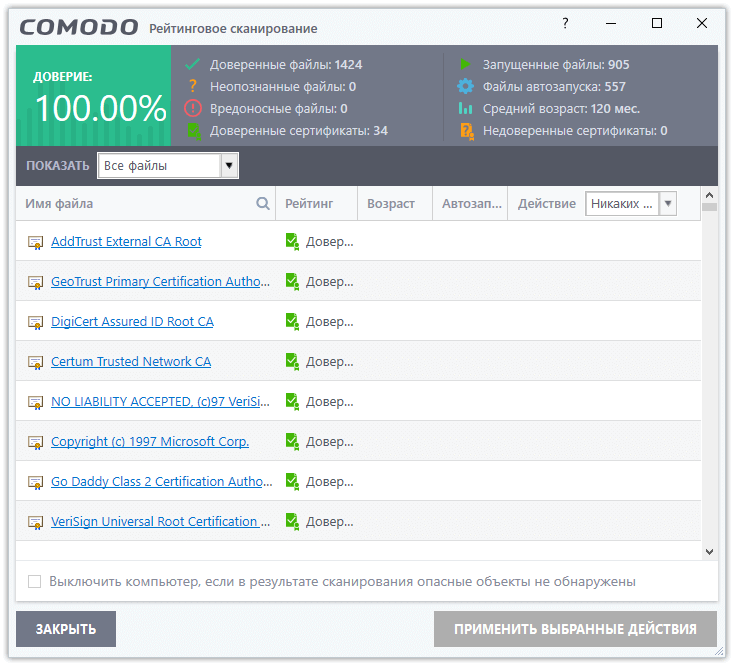
Task: Click the 100.00% trust score panel
Action: coord(94,95)
